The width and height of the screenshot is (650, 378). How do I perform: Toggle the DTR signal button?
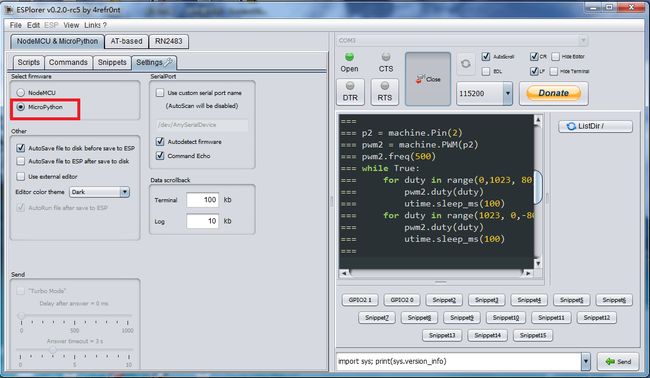350,92
